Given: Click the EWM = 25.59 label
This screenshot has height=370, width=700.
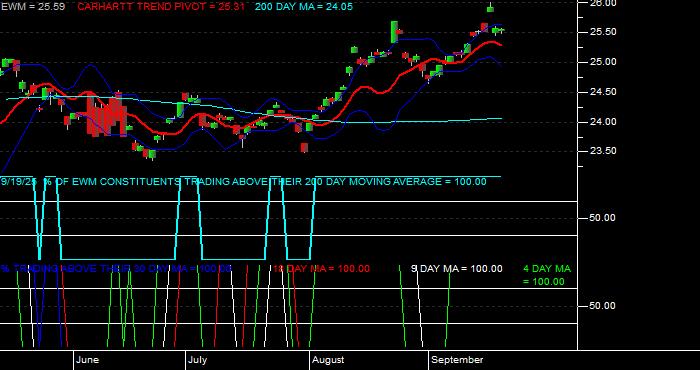Looking at the screenshot, I should tap(32, 7).
